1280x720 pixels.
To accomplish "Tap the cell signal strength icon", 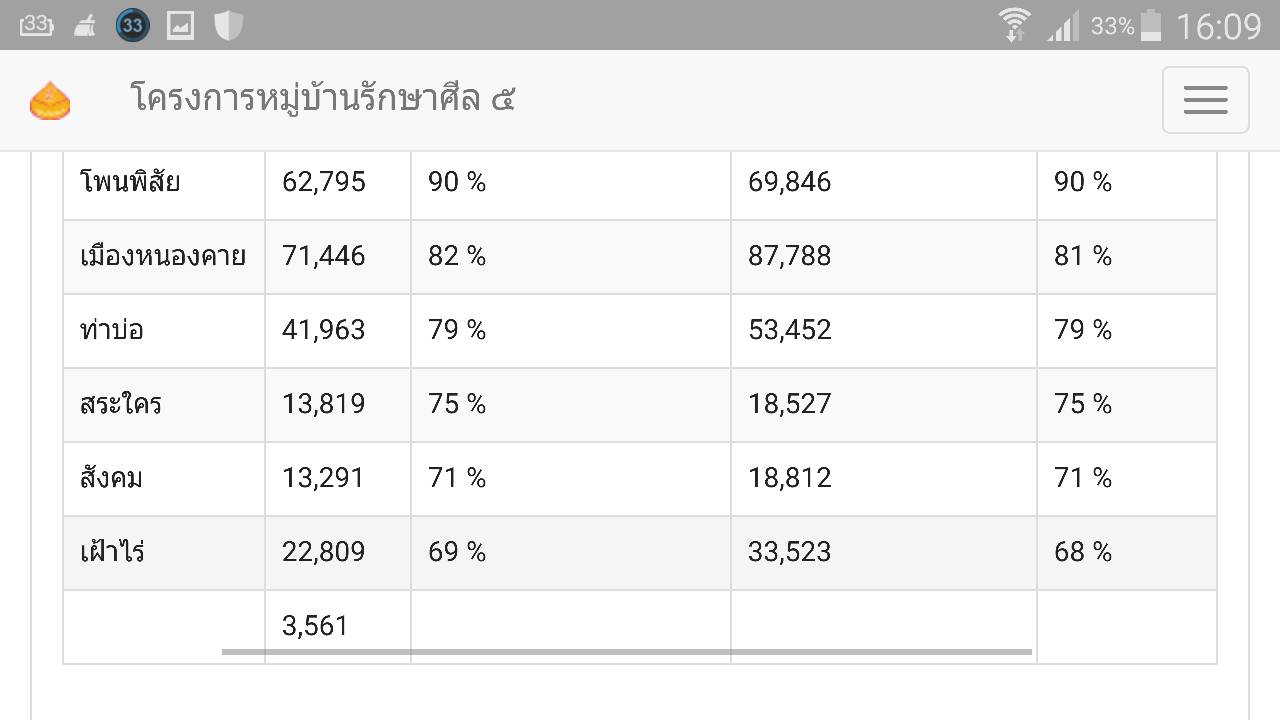I will pyautogui.click(x=1063, y=26).
